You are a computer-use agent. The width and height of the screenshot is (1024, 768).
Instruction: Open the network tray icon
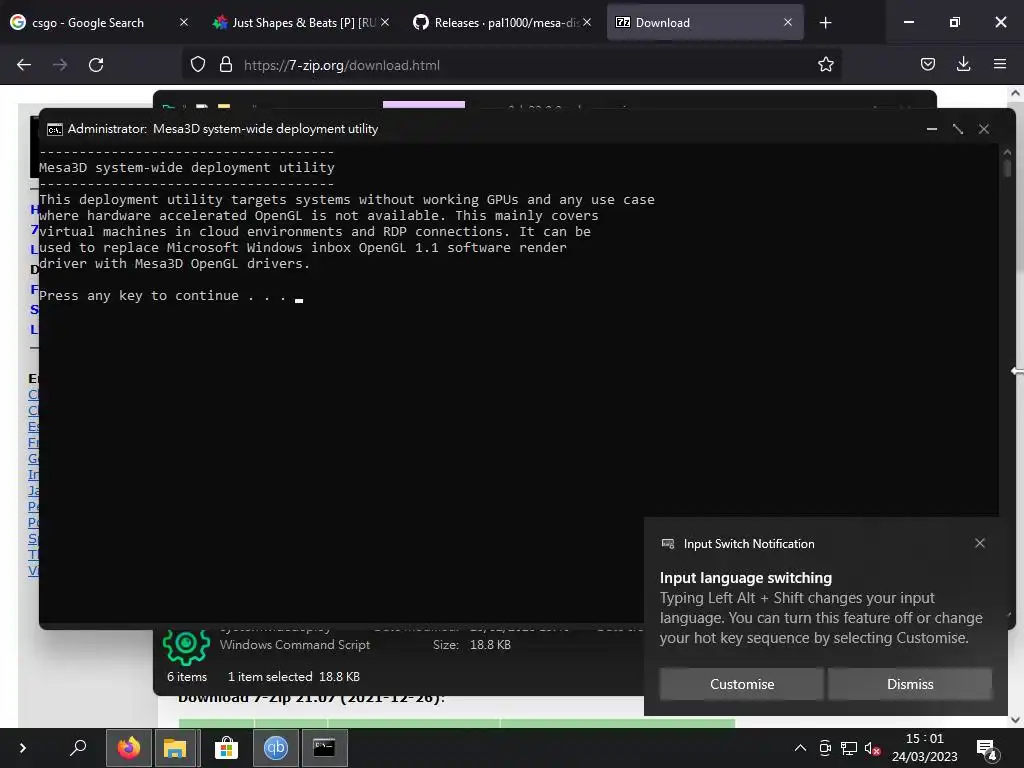849,748
